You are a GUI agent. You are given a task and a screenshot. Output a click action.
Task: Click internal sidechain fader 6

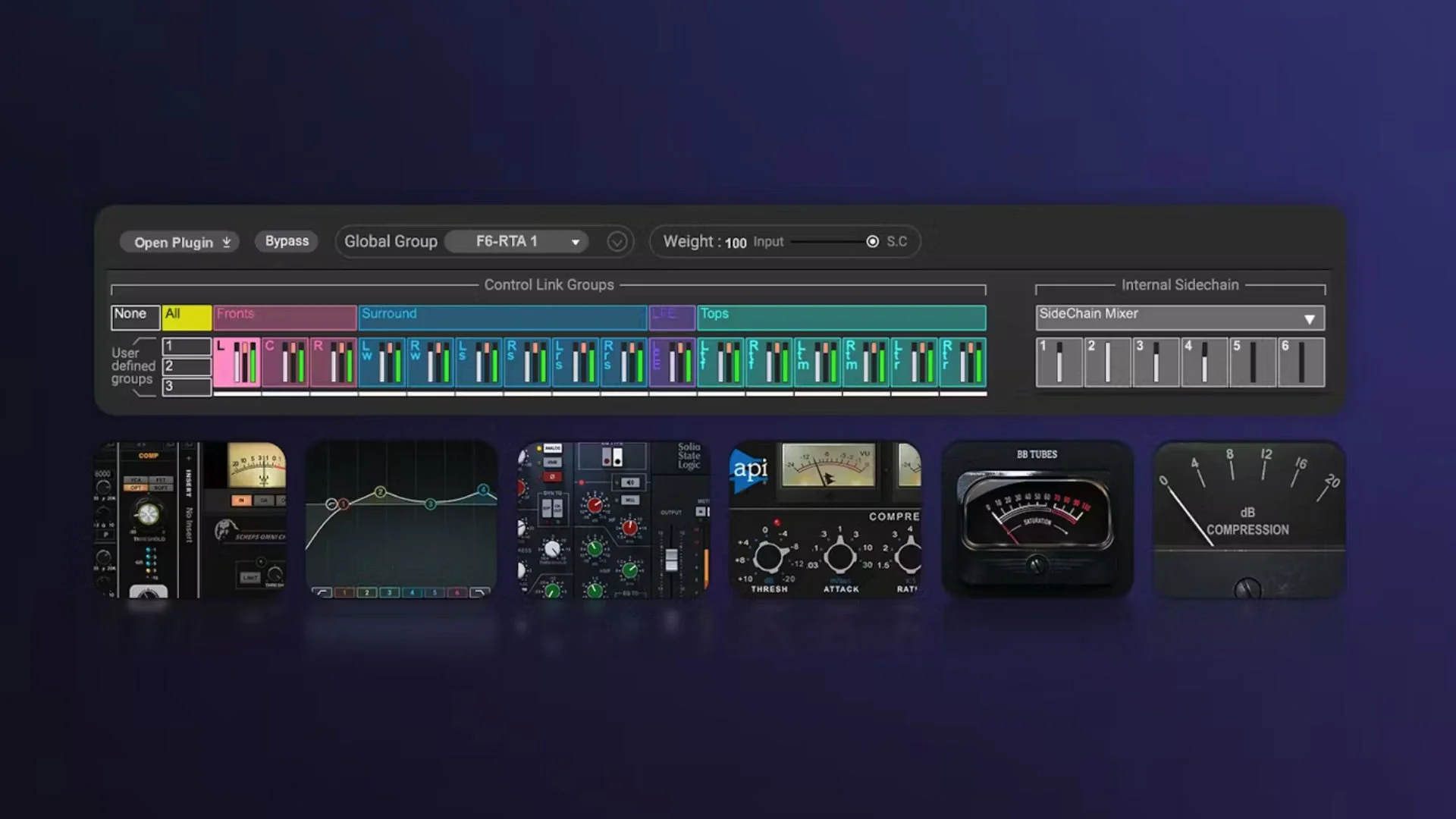(1301, 362)
